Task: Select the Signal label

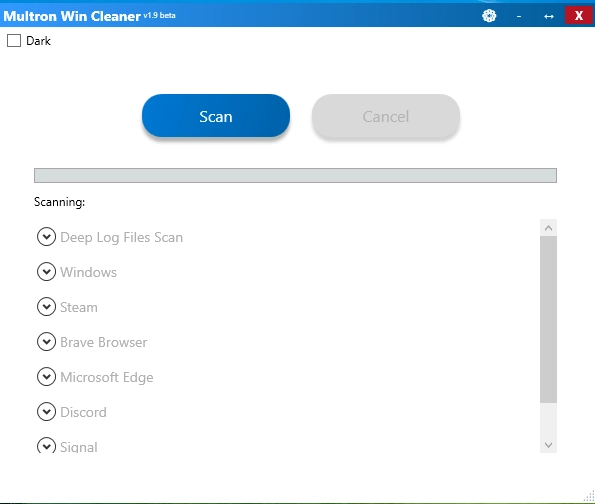Action: (79, 447)
